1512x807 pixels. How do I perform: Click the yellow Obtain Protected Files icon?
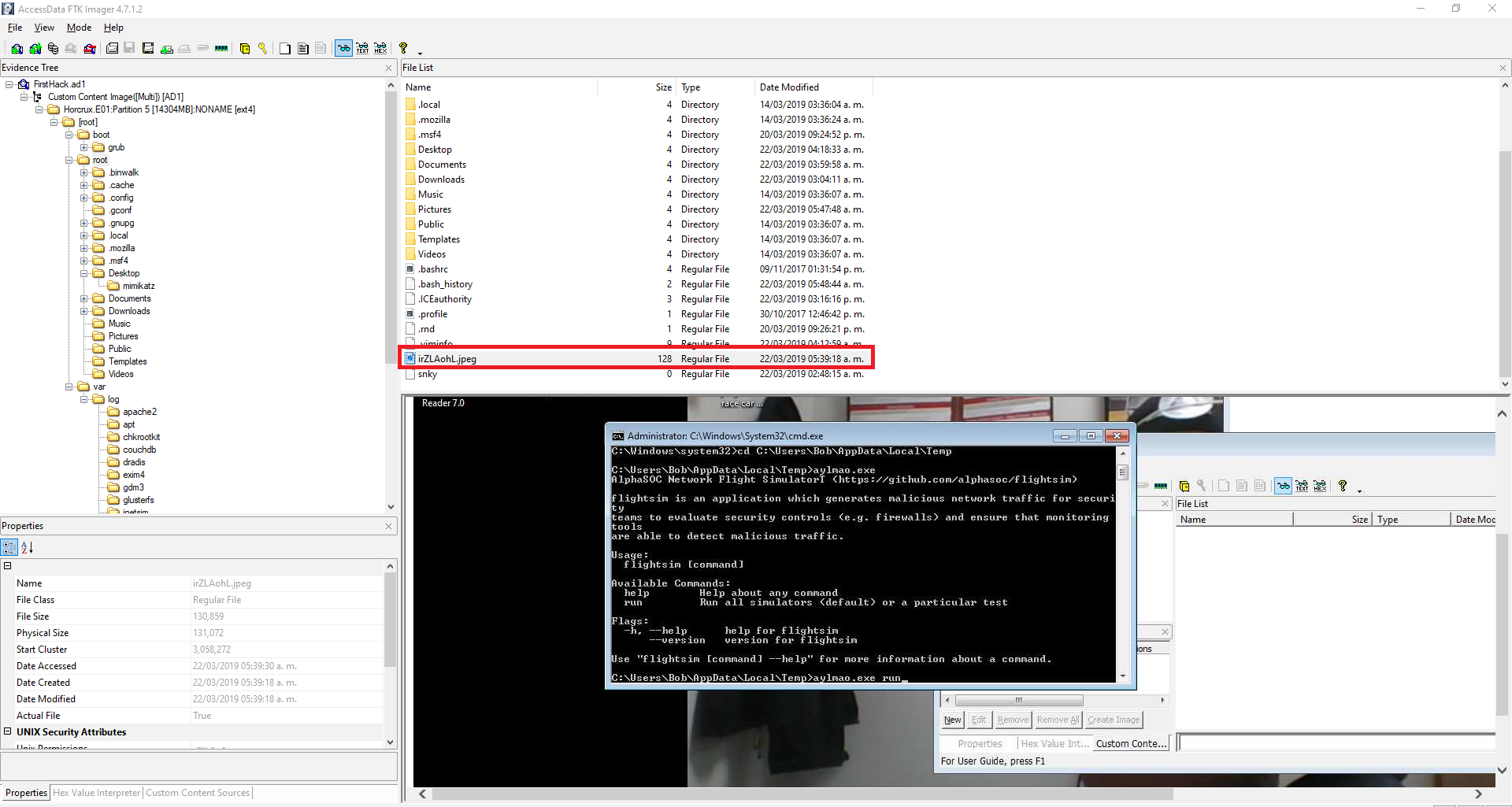click(x=245, y=49)
